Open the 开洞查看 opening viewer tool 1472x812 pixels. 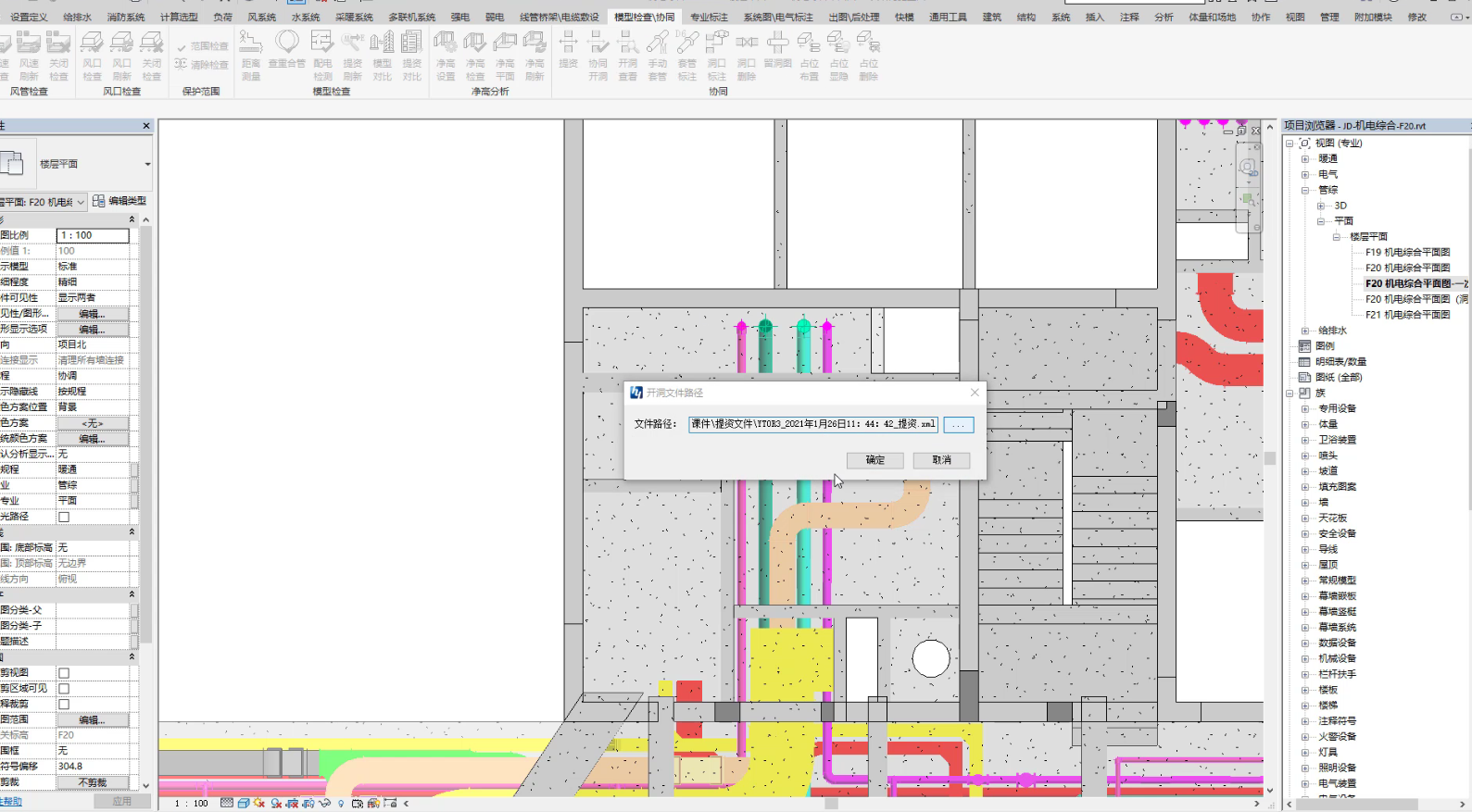[x=627, y=56]
